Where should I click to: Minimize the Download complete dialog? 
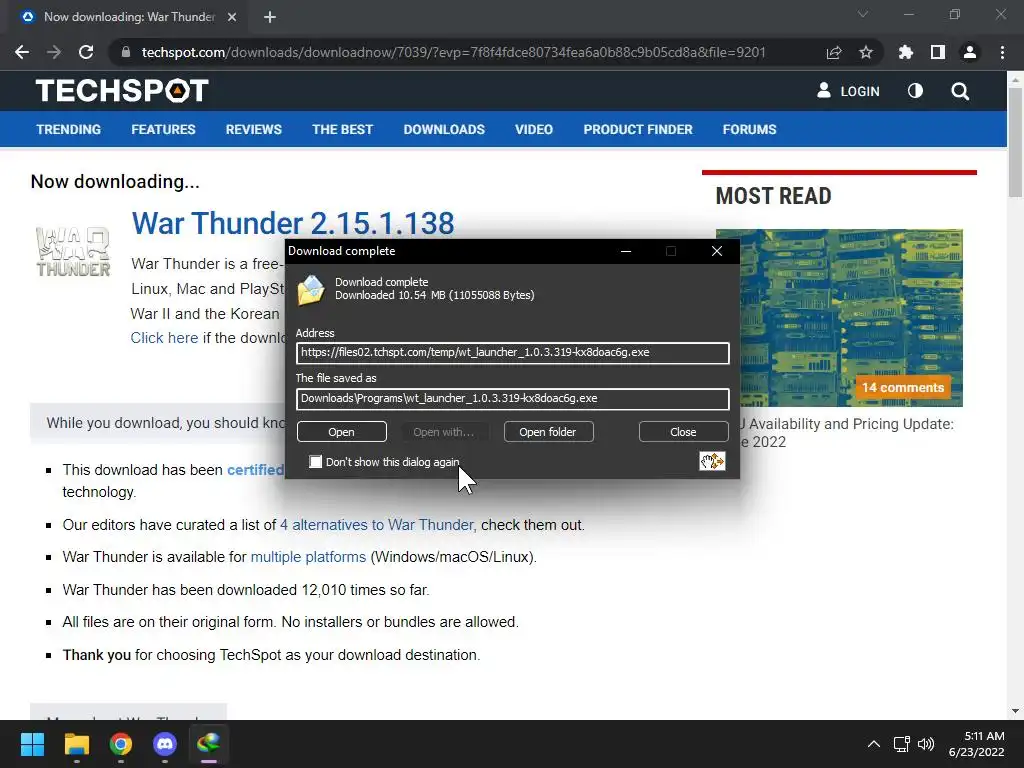click(x=626, y=251)
